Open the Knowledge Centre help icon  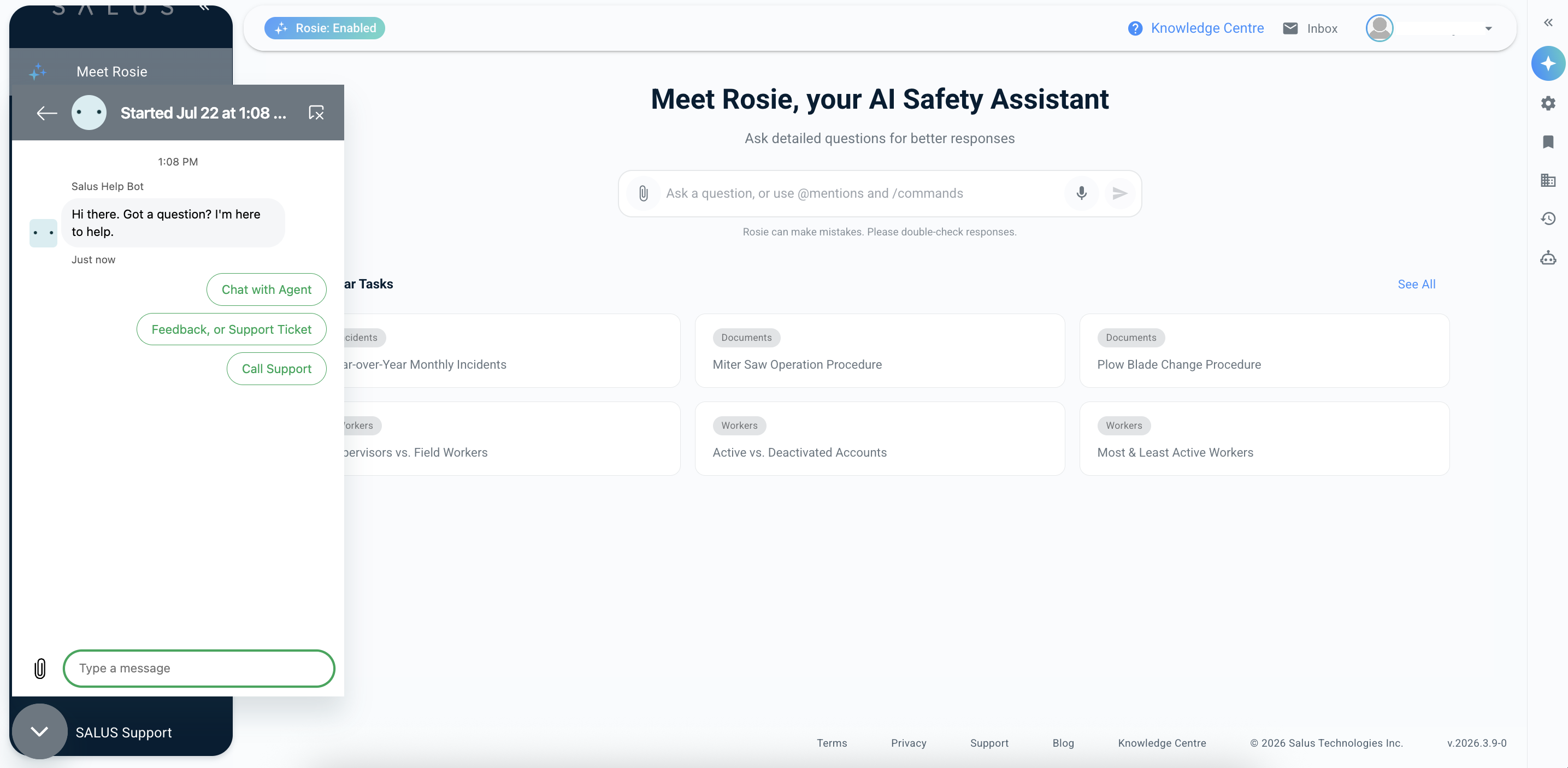(1135, 28)
